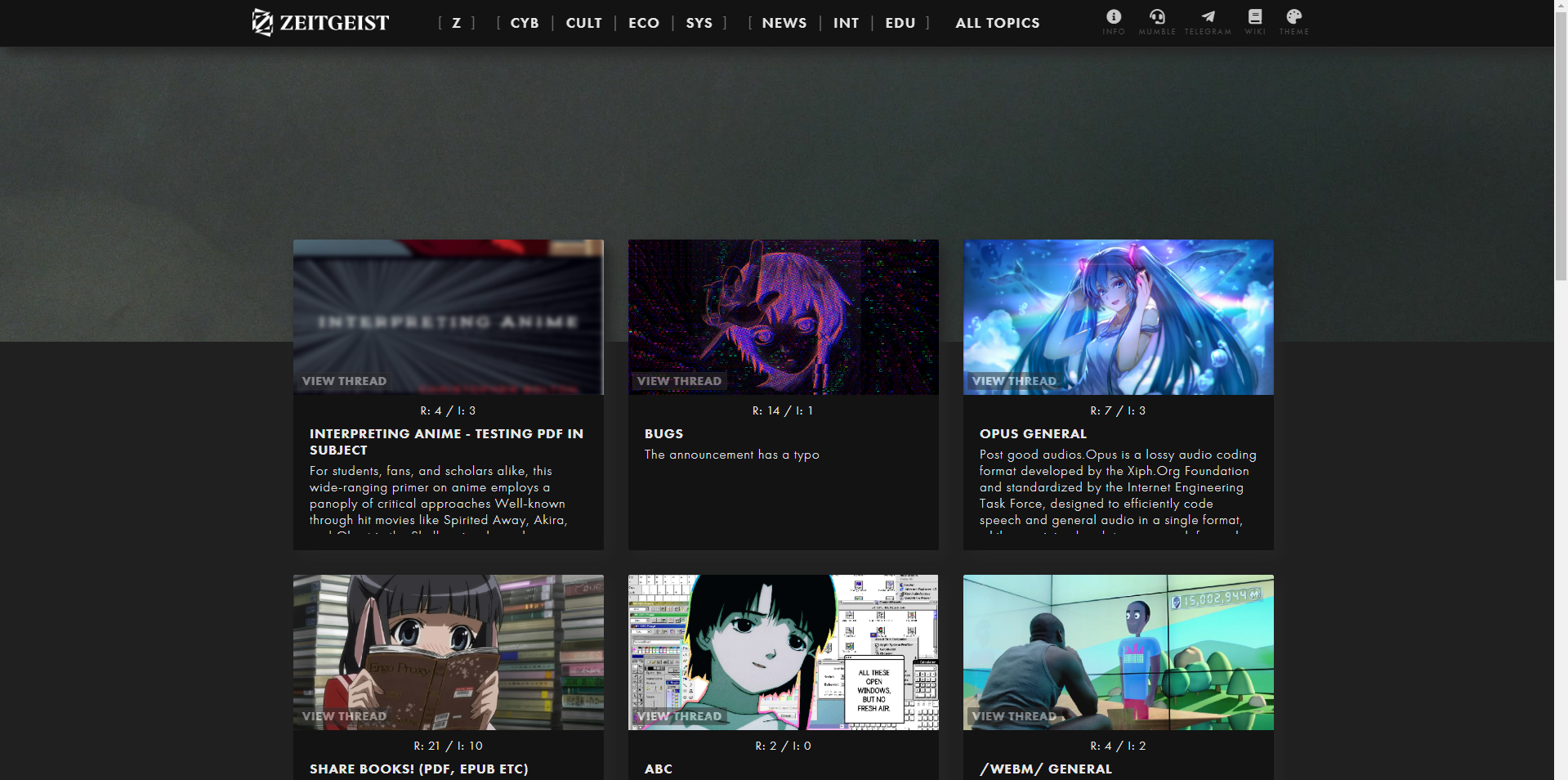Image resolution: width=1568 pixels, height=780 pixels.
Task: Click the Zeitgeist logo icon
Action: click(x=262, y=22)
